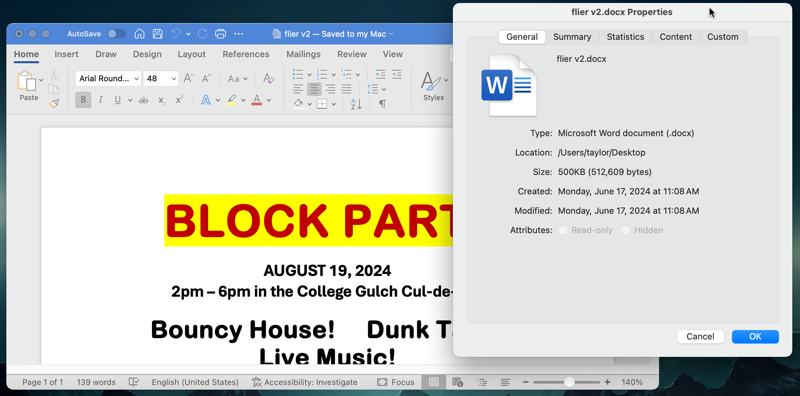Expand the Paste options arrow
Screen dimensions: 800x396
tap(41, 80)
